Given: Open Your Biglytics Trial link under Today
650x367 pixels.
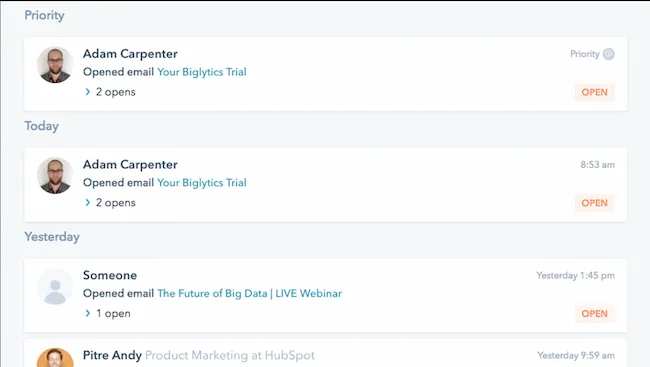Looking at the screenshot, I should click(202, 183).
